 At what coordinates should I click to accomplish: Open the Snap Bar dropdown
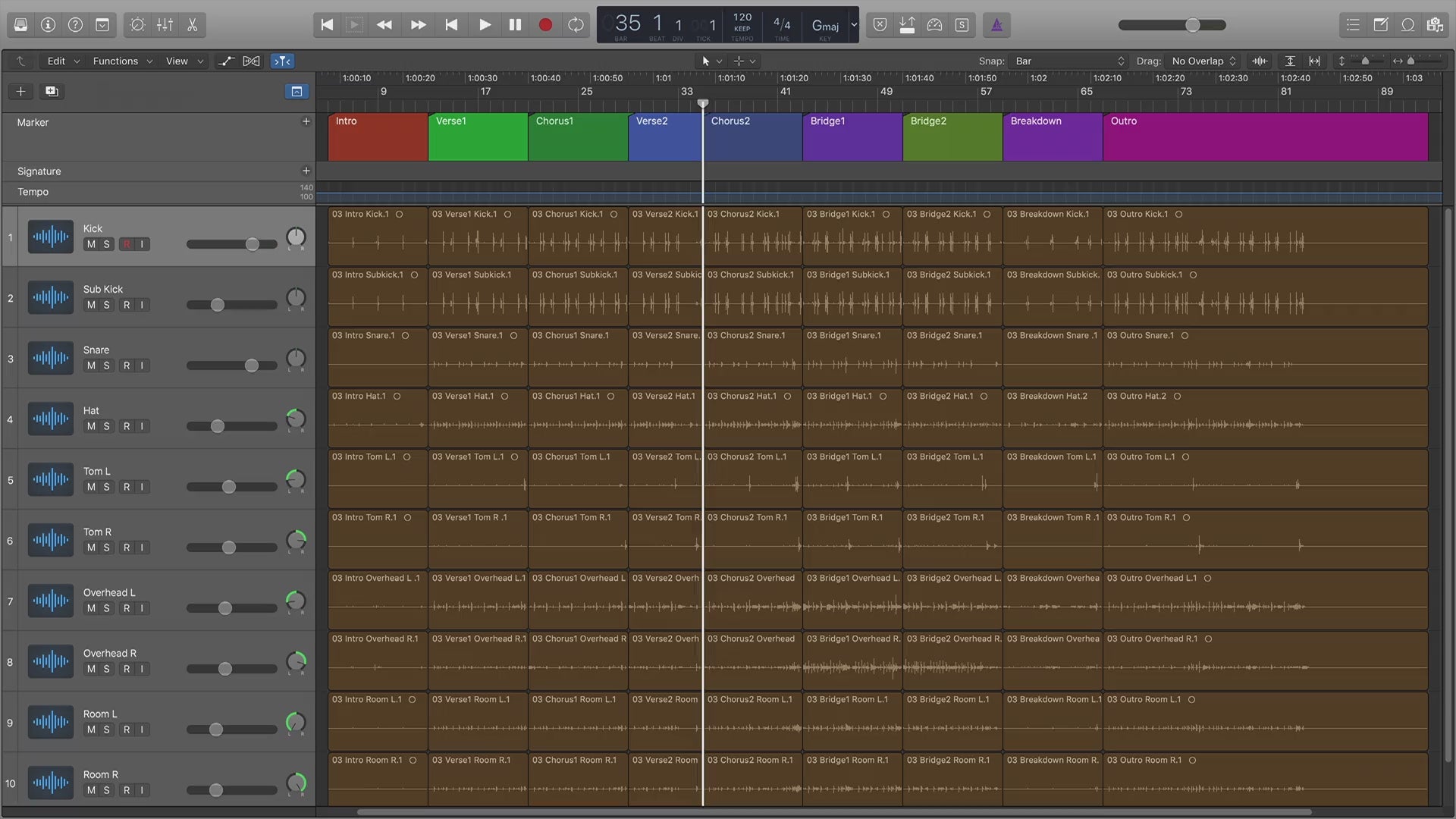(1069, 61)
